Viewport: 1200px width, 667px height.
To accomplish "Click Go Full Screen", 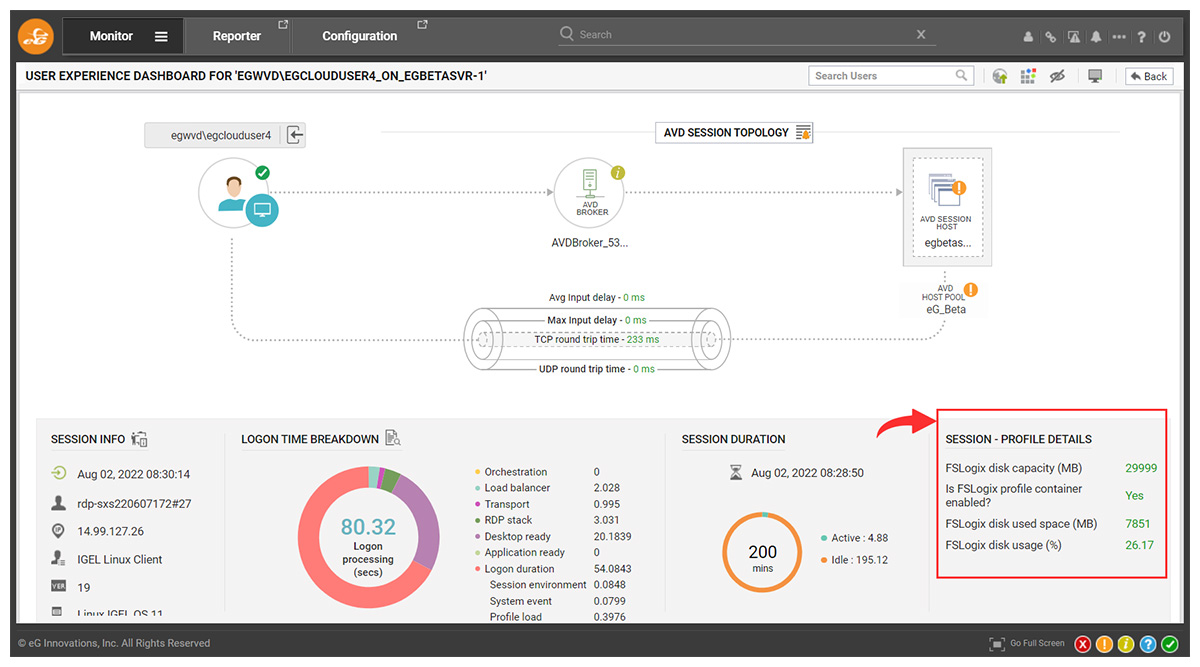I will point(1027,643).
